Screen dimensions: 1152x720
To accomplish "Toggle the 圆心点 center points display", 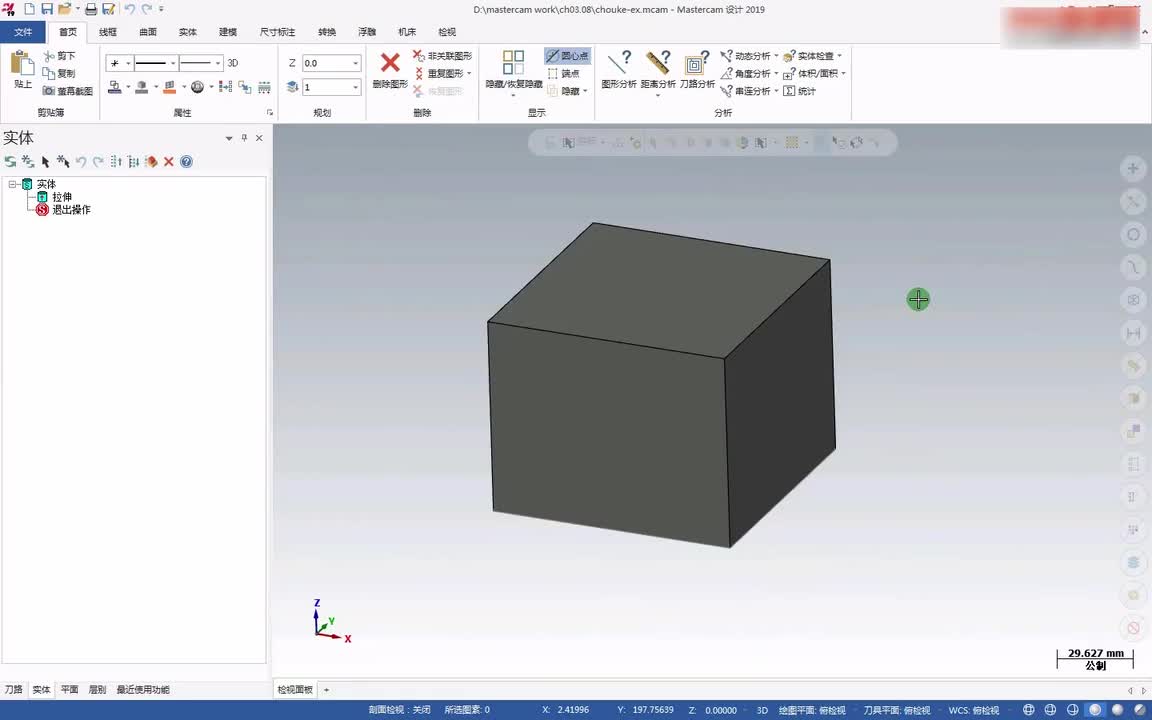I will (567, 56).
